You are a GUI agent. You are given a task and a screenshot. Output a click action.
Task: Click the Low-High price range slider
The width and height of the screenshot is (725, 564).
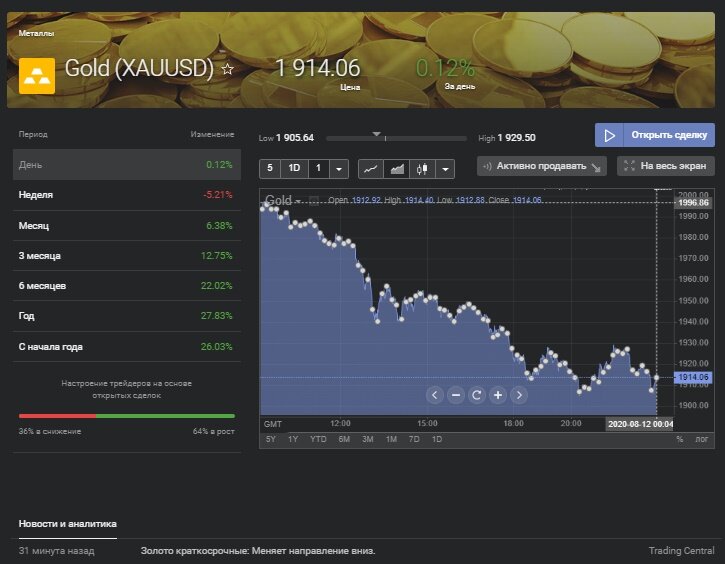tap(396, 138)
